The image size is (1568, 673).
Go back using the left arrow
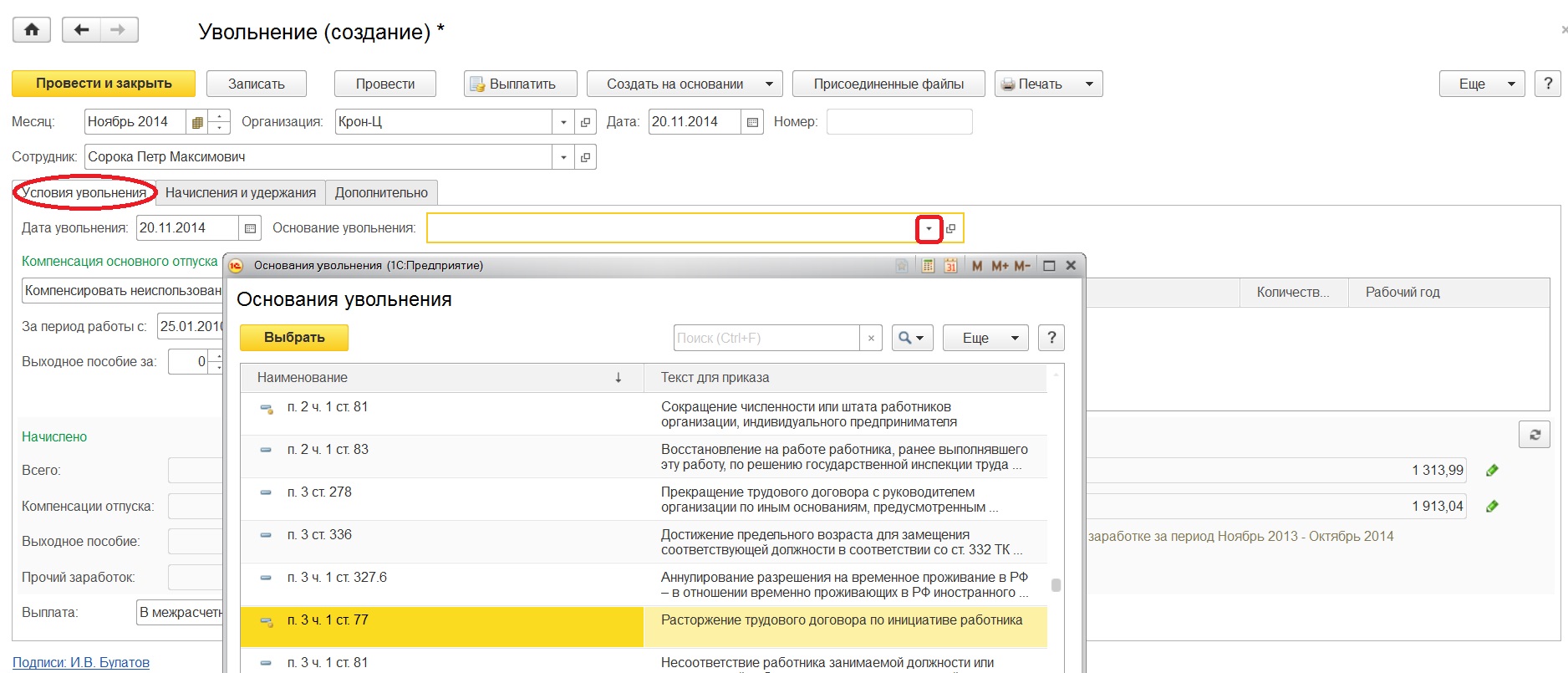click(81, 30)
